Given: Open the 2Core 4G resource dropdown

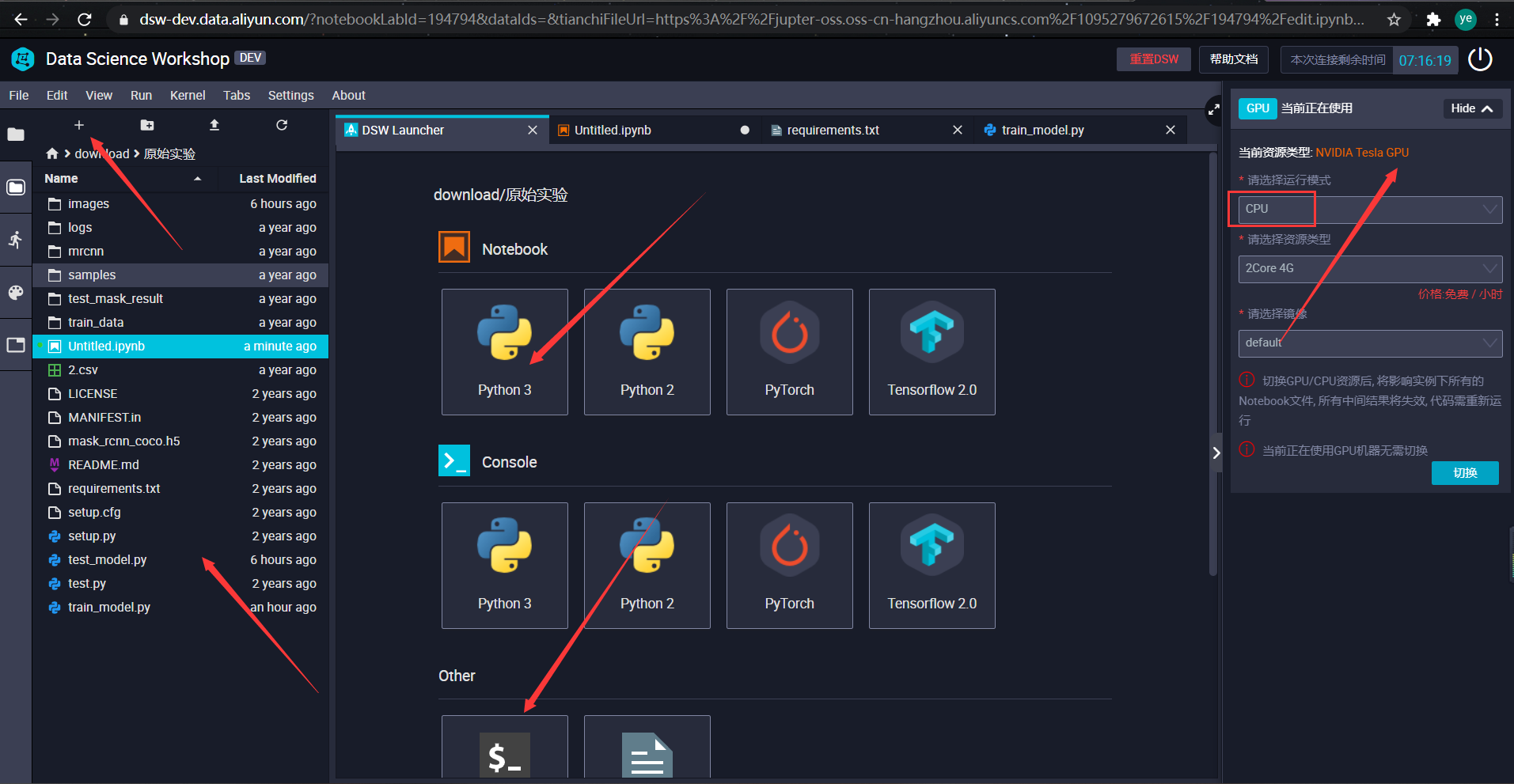Looking at the screenshot, I should tap(1370, 269).
